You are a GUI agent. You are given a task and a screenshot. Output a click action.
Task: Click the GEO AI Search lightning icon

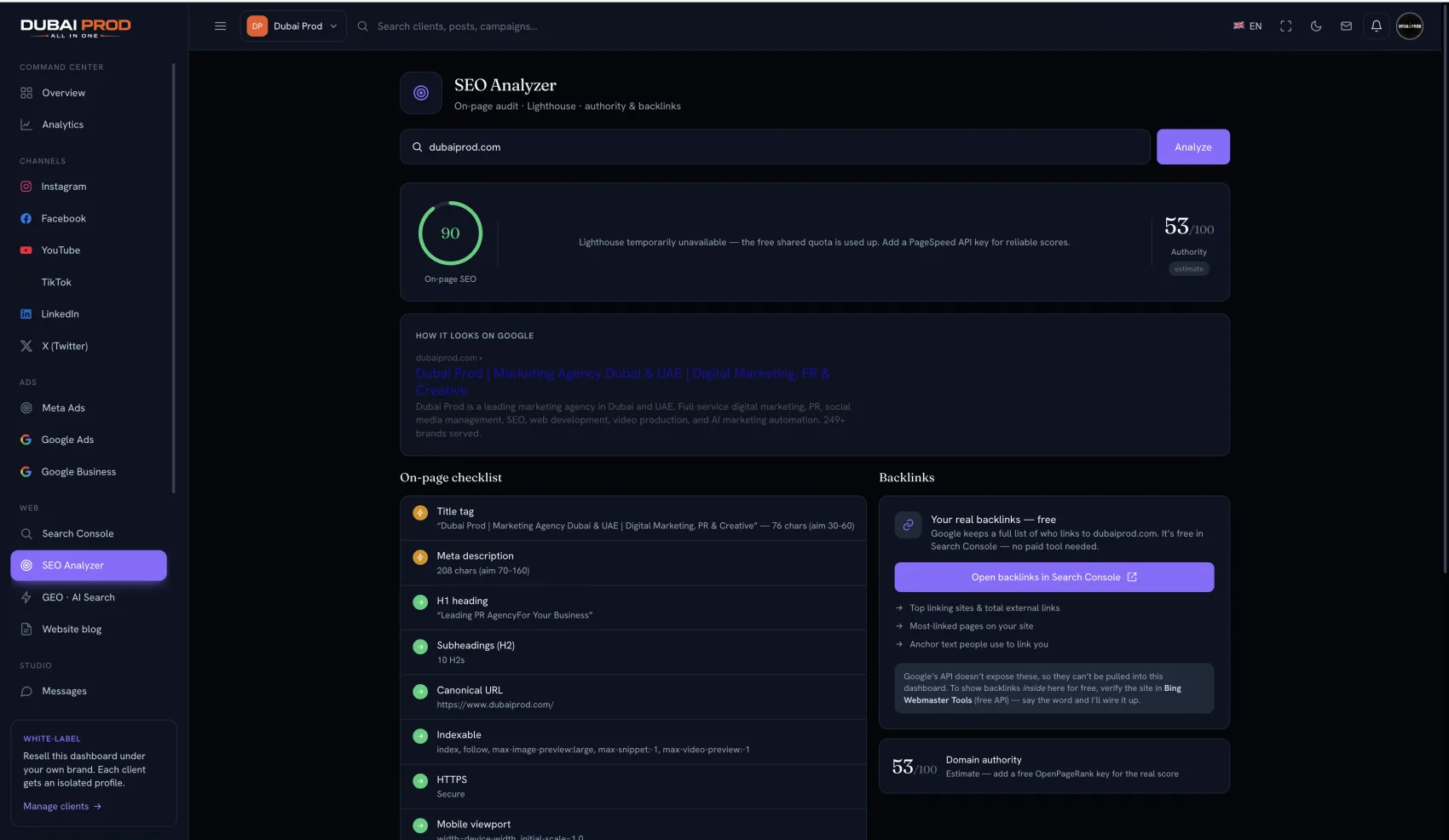tap(26, 597)
